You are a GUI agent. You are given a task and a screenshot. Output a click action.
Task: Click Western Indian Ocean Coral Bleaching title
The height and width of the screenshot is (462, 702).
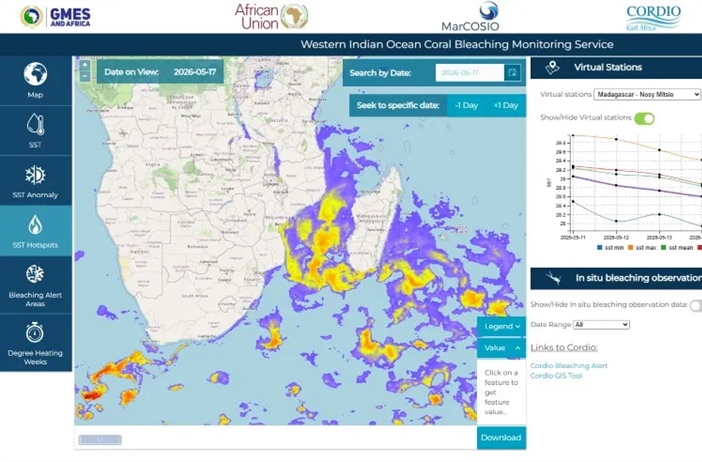pos(457,44)
